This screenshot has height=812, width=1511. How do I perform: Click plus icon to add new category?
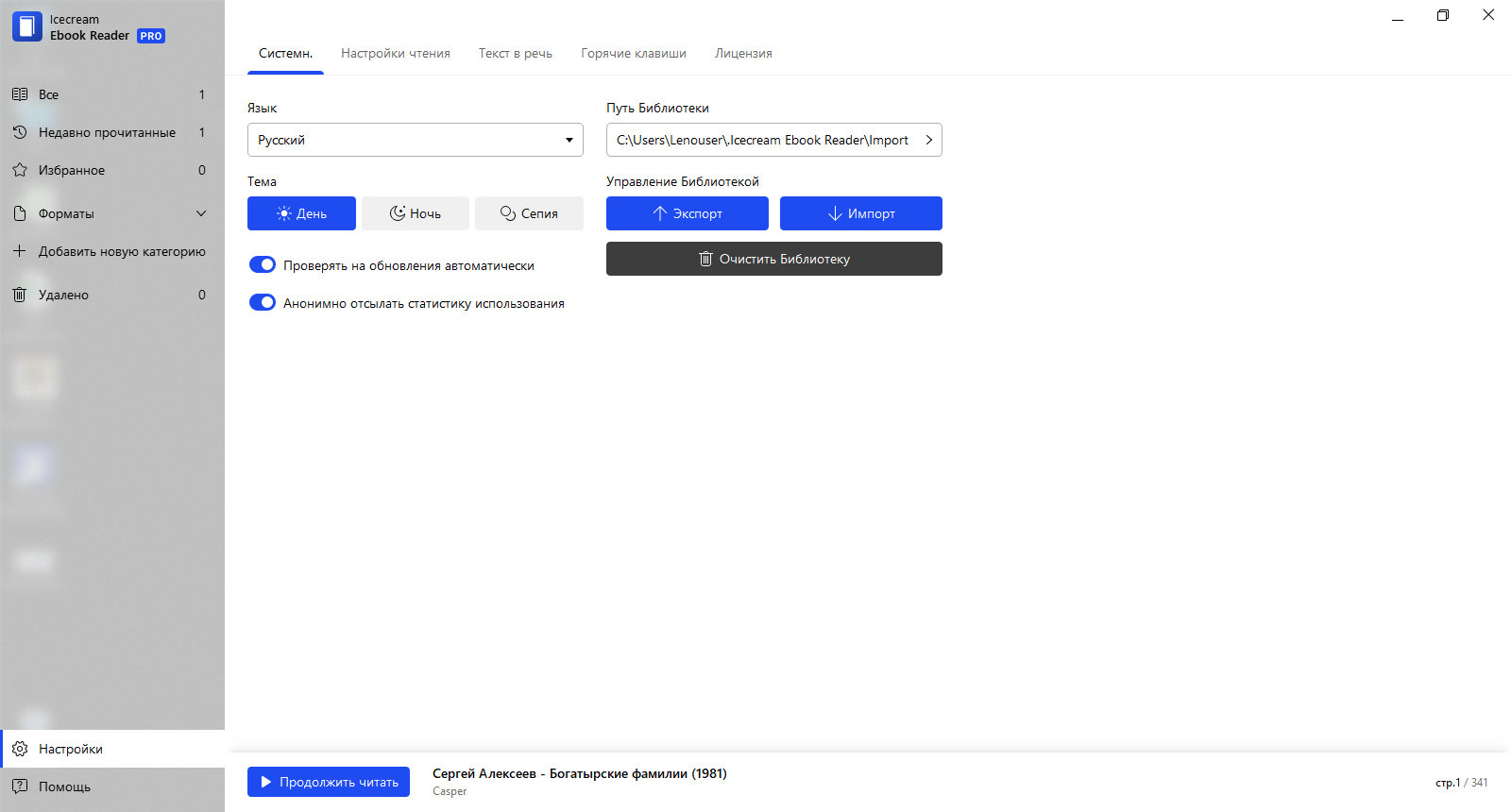click(20, 251)
